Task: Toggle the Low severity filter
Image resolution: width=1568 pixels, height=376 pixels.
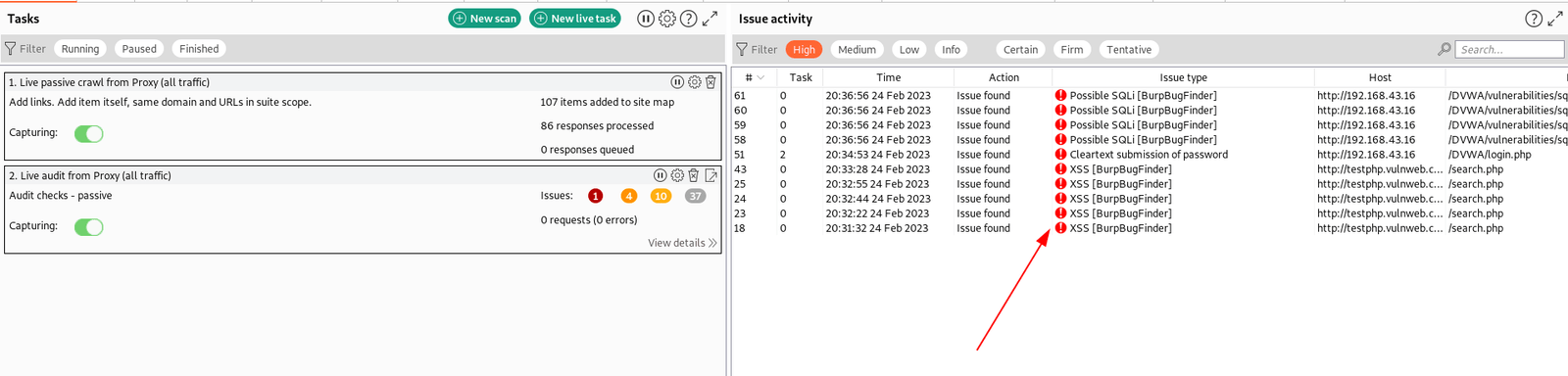Action: point(909,49)
